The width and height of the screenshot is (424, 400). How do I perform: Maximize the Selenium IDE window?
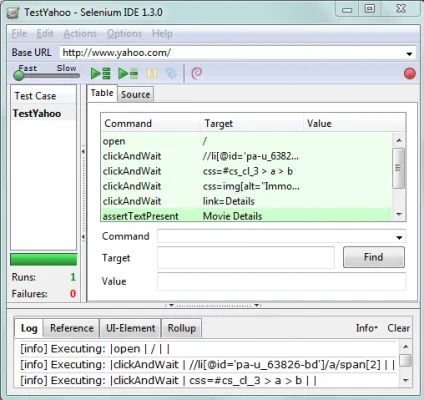[369, 9]
